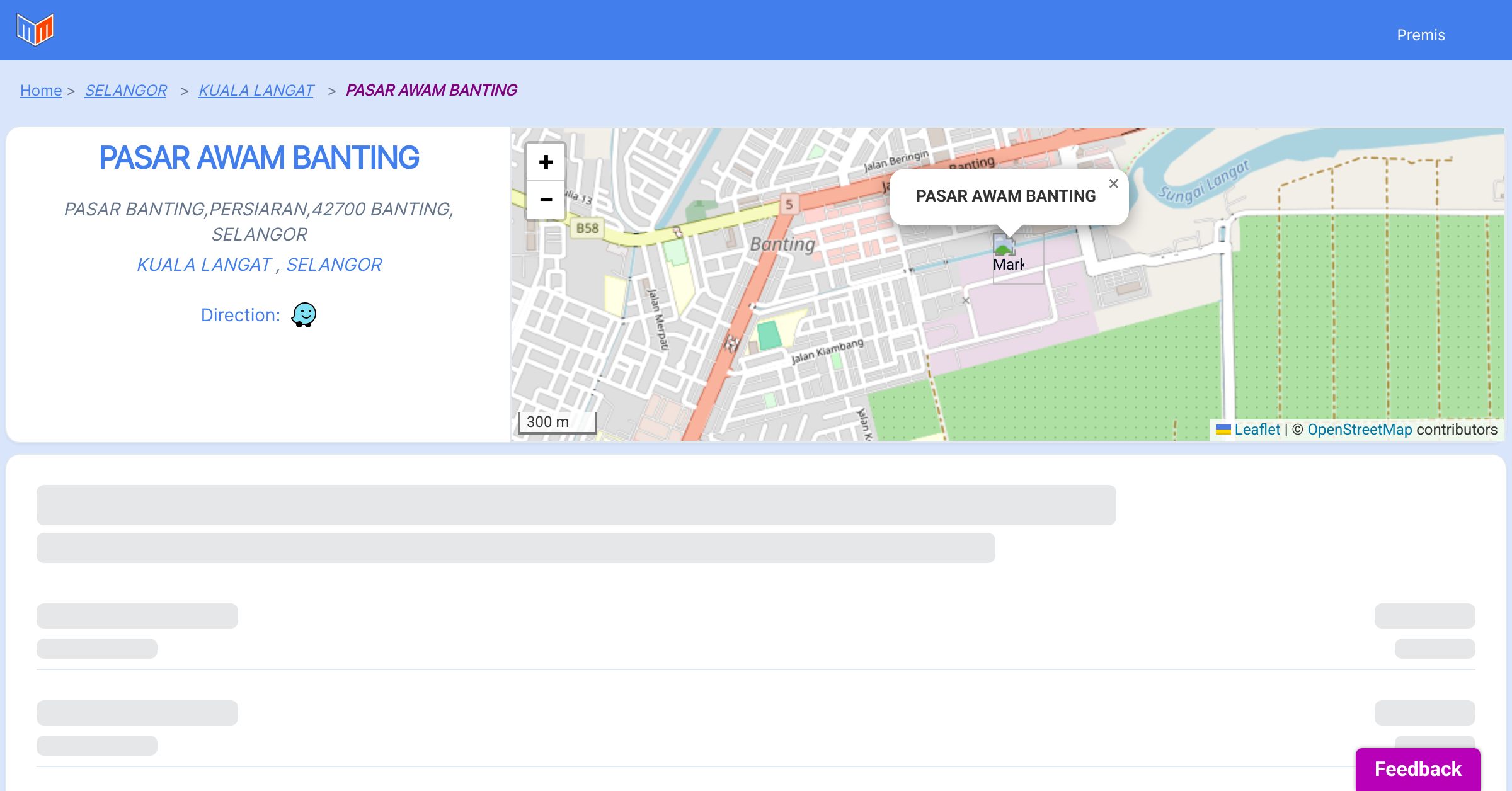The width and height of the screenshot is (1512, 791).
Task: Open the Leaflet attribution link
Action: 1257,430
